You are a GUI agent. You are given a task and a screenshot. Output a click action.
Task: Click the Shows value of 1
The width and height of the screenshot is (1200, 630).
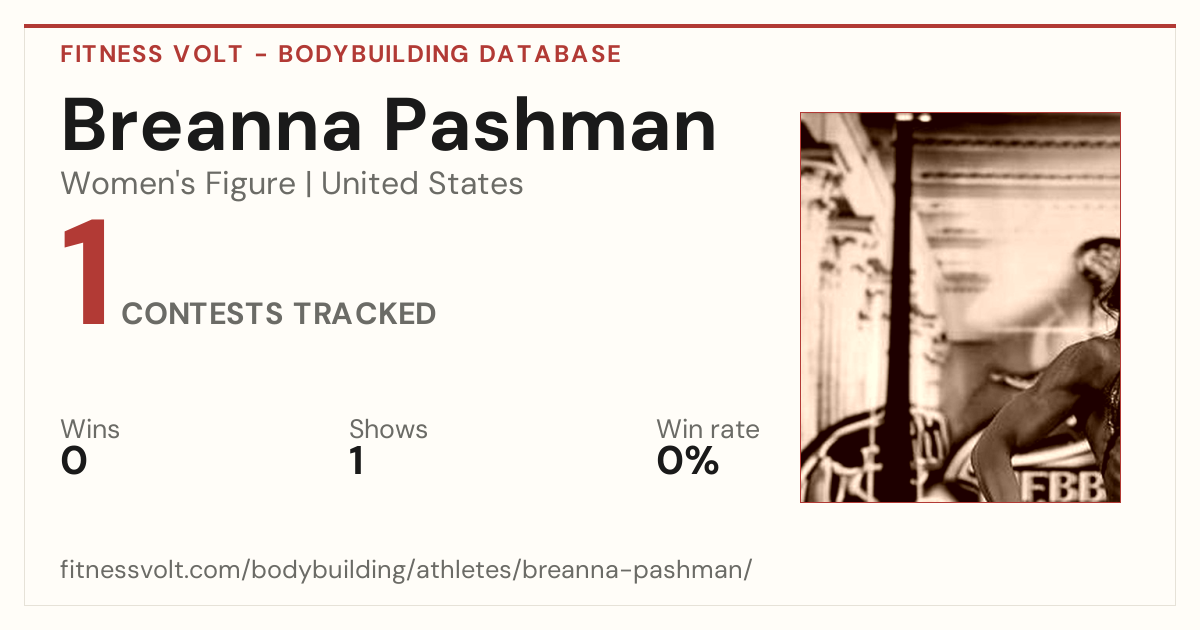tap(357, 461)
